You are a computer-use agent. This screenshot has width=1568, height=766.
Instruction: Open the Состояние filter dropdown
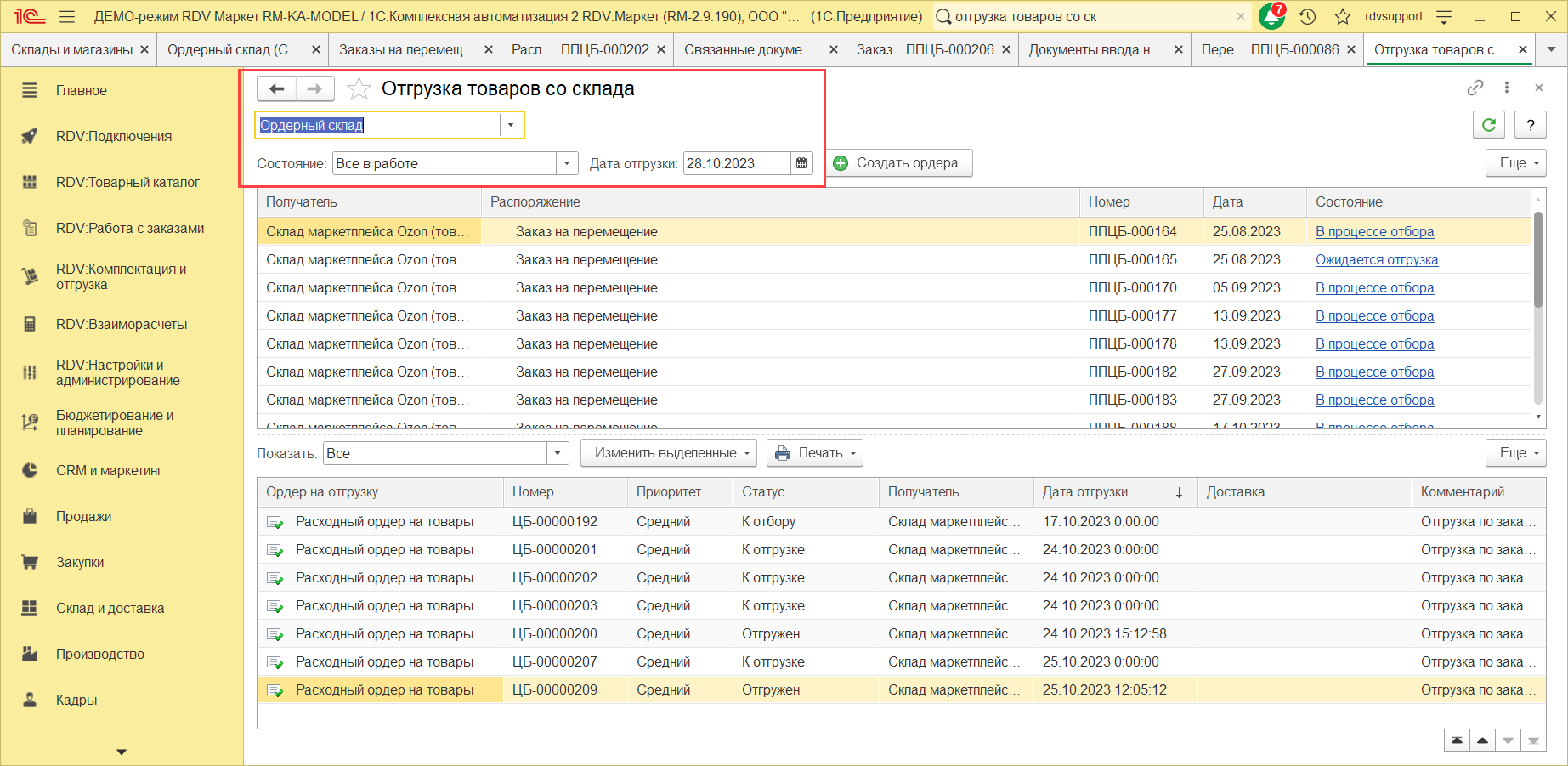(x=567, y=163)
